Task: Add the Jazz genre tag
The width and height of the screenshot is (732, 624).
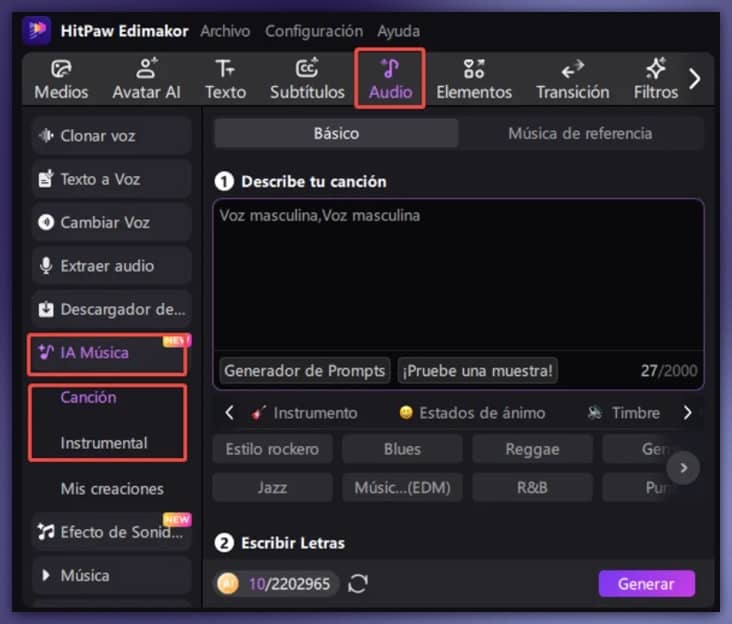Action: pos(272,488)
